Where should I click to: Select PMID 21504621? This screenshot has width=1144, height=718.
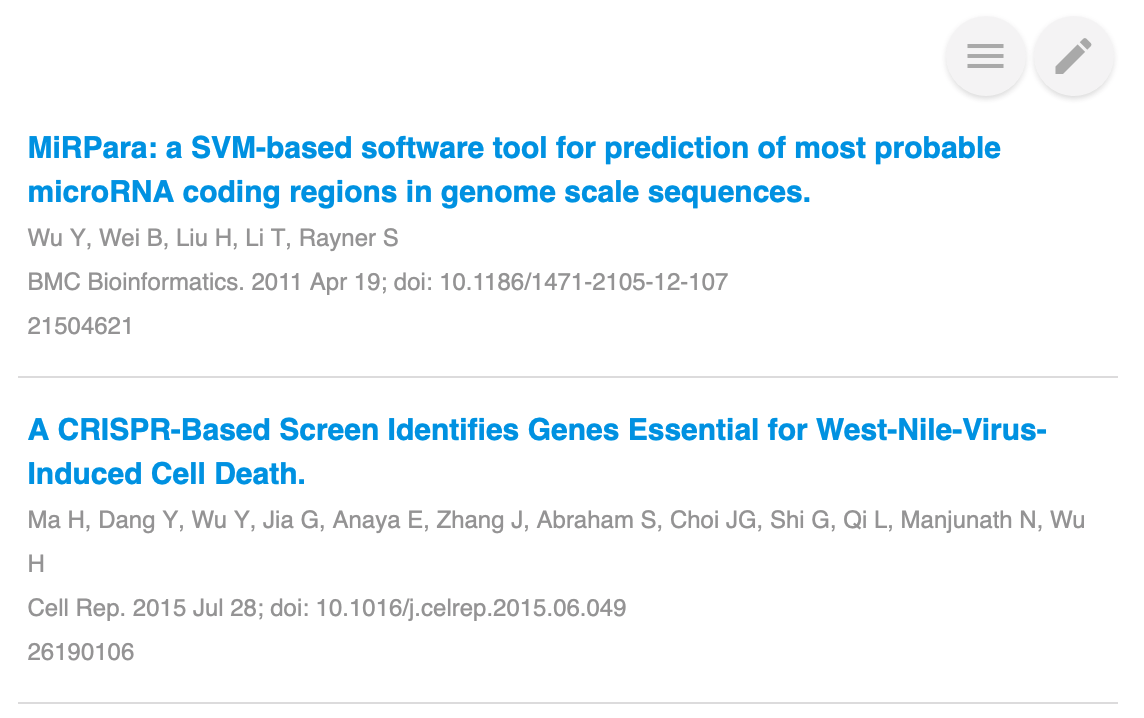coord(80,325)
